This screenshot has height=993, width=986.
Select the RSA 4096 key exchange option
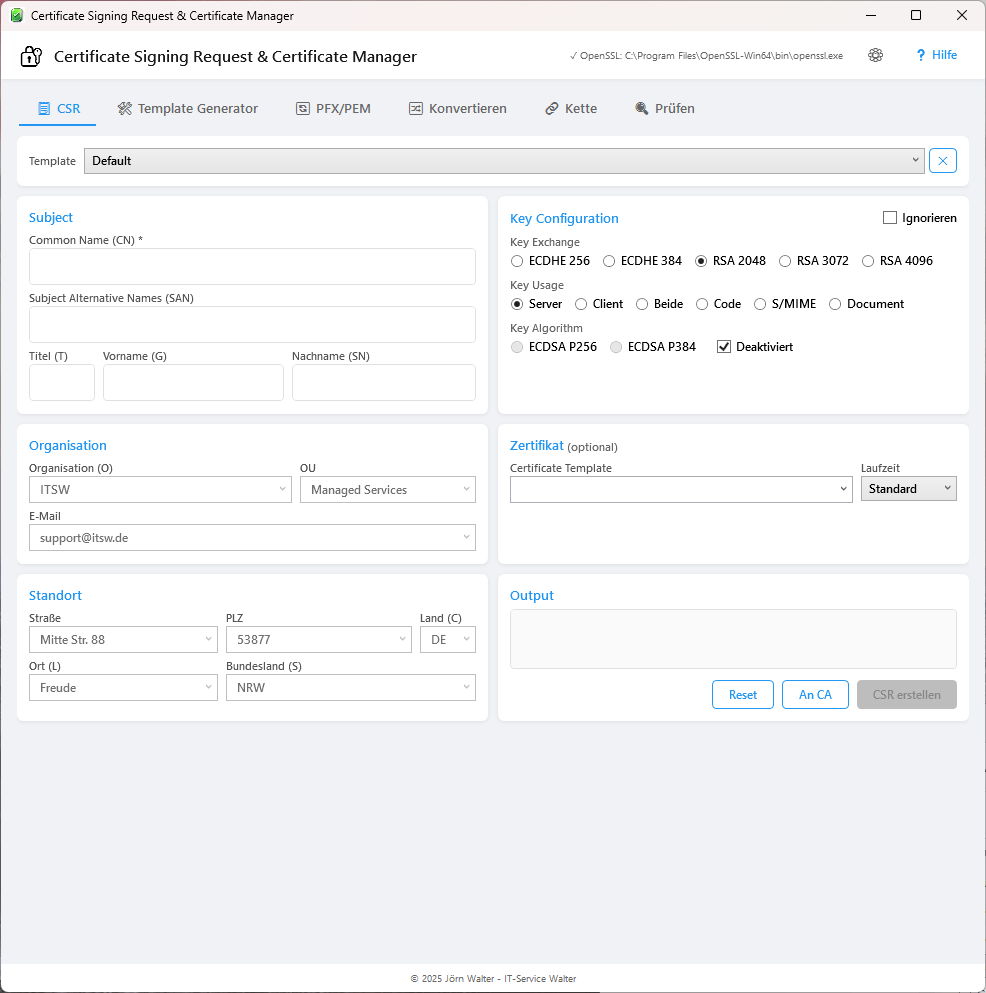pyautogui.click(x=868, y=260)
